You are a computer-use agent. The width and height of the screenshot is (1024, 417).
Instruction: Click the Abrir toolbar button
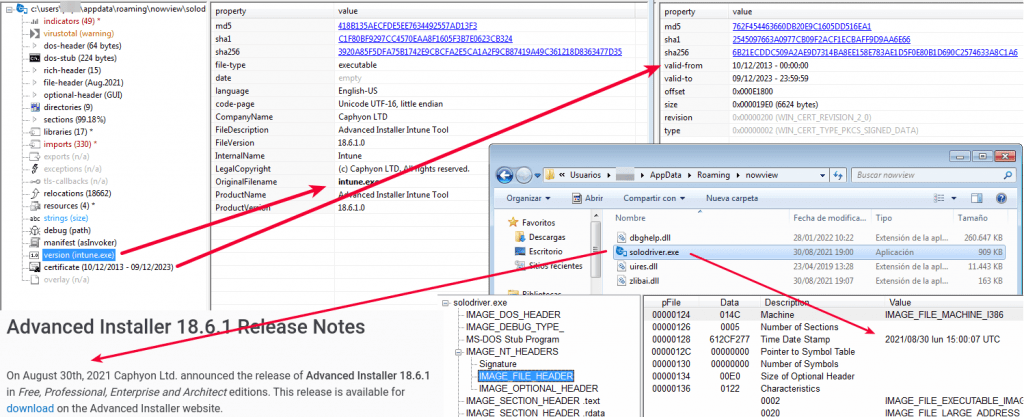point(588,198)
